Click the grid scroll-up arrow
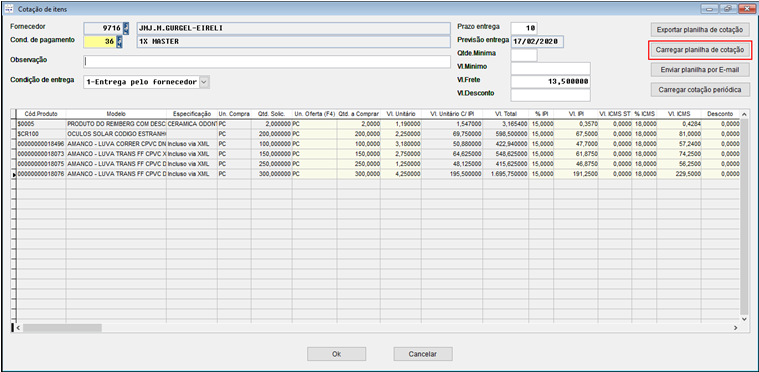 click(x=745, y=113)
